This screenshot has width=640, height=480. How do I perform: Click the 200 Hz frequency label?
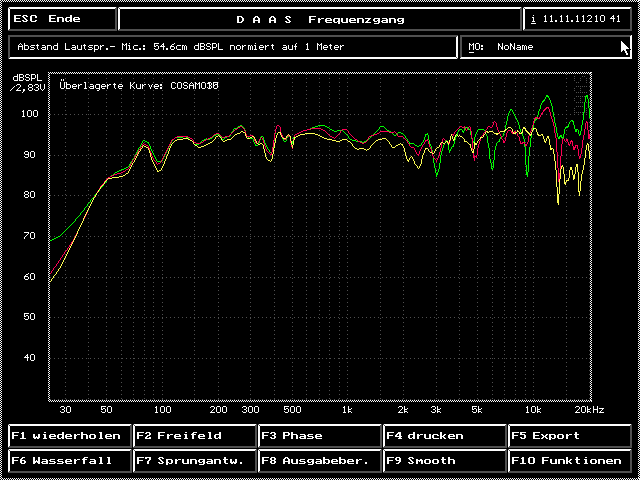coord(219,410)
